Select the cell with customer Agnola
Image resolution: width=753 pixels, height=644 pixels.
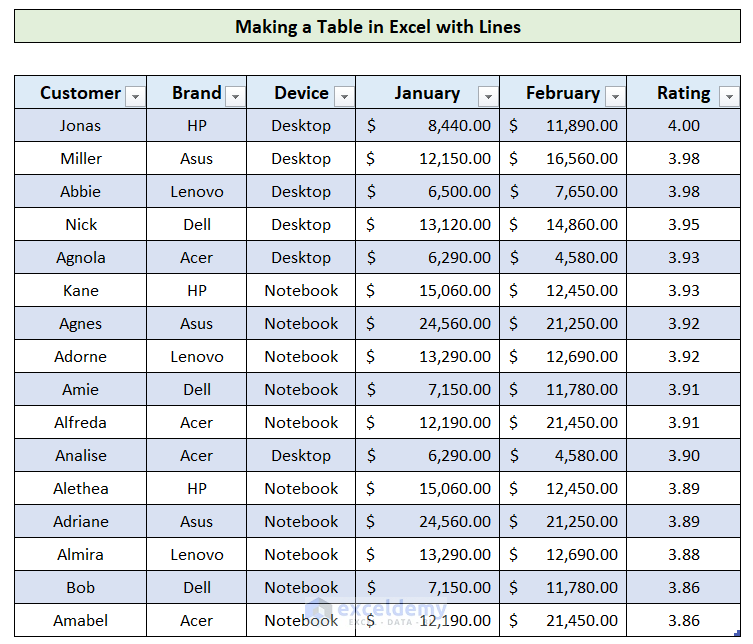coord(80,257)
